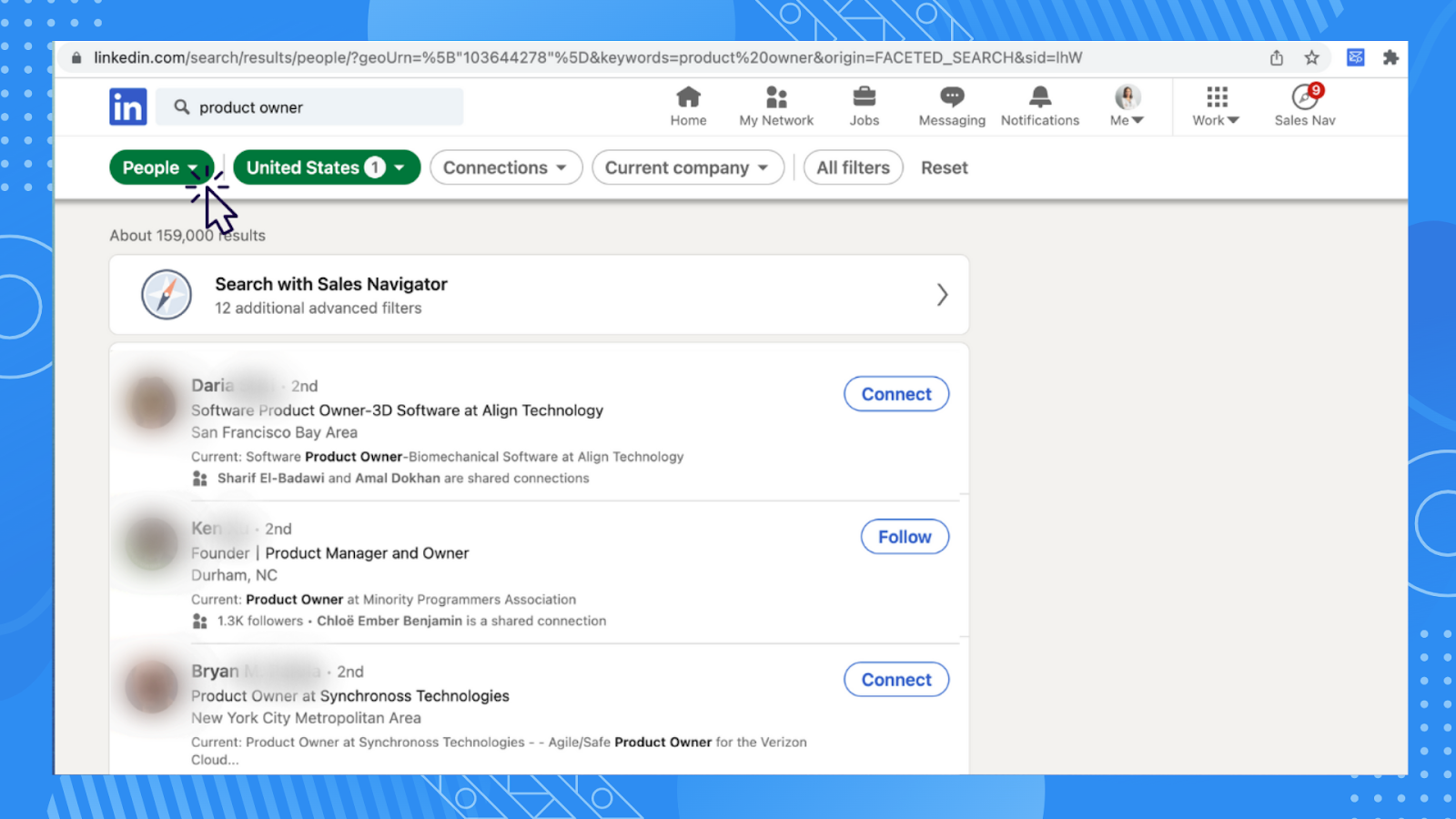Click the padlock site info icon

coord(76,57)
